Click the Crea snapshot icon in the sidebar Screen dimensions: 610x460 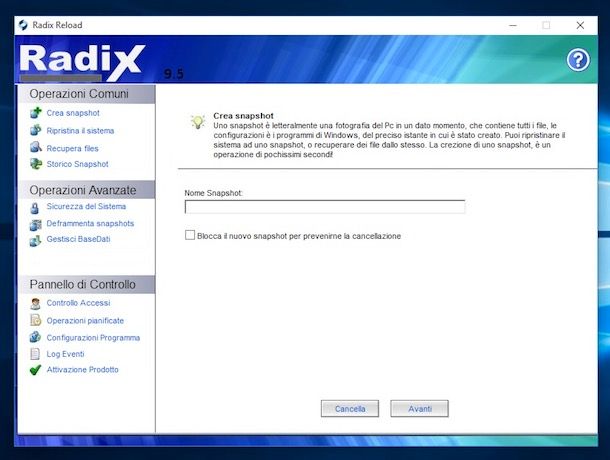pyautogui.click(x=36, y=113)
